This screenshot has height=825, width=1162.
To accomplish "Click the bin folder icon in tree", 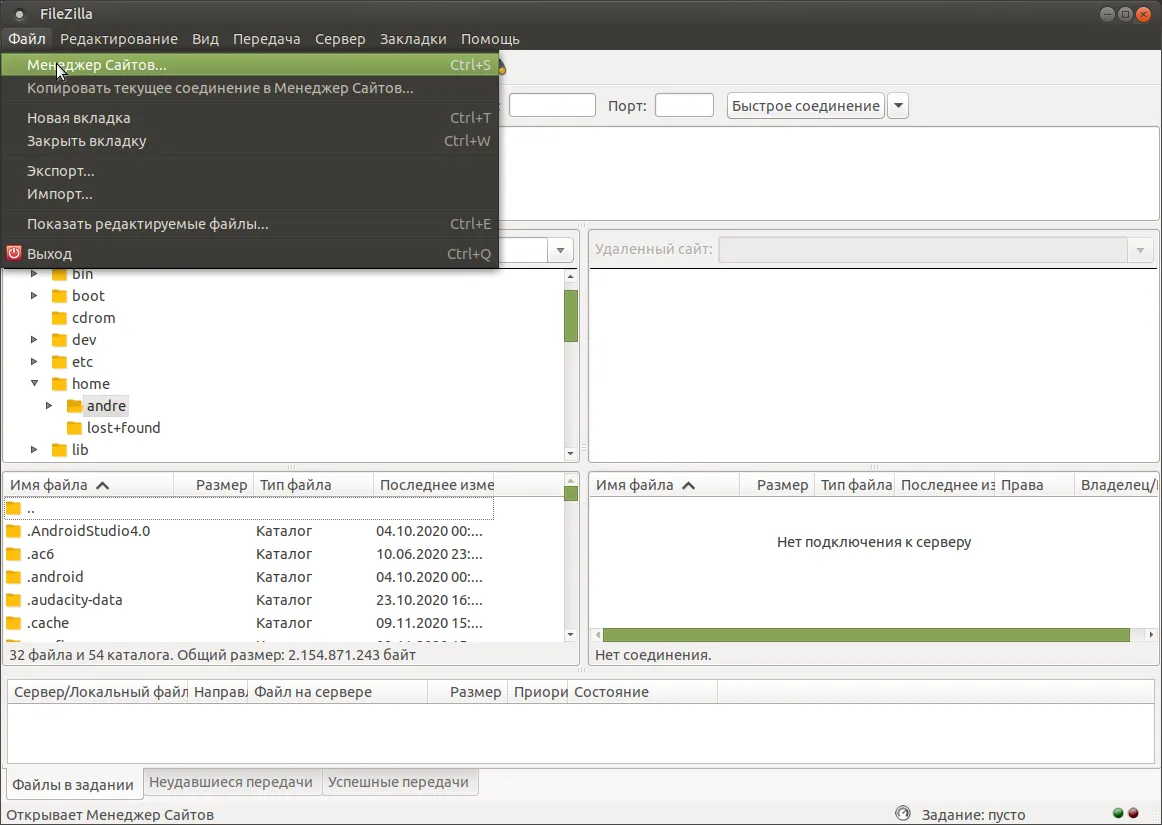I will pos(59,274).
